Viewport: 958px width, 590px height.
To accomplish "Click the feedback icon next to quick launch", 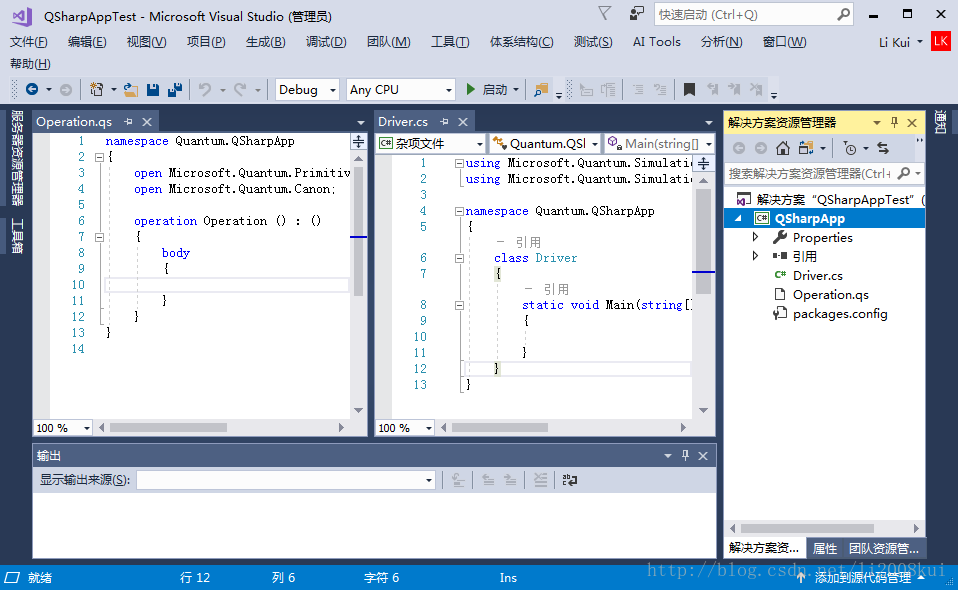I will 637,13.
